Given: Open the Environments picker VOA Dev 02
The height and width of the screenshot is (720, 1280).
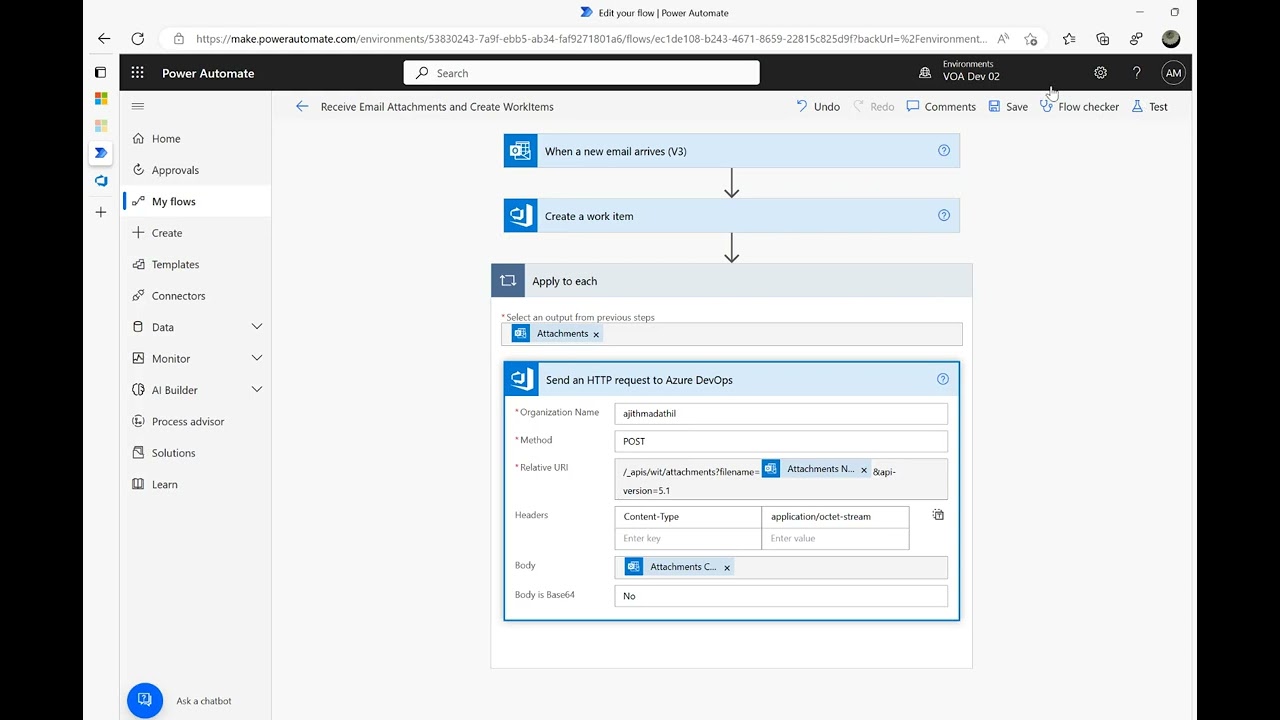Looking at the screenshot, I should [960, 71].
